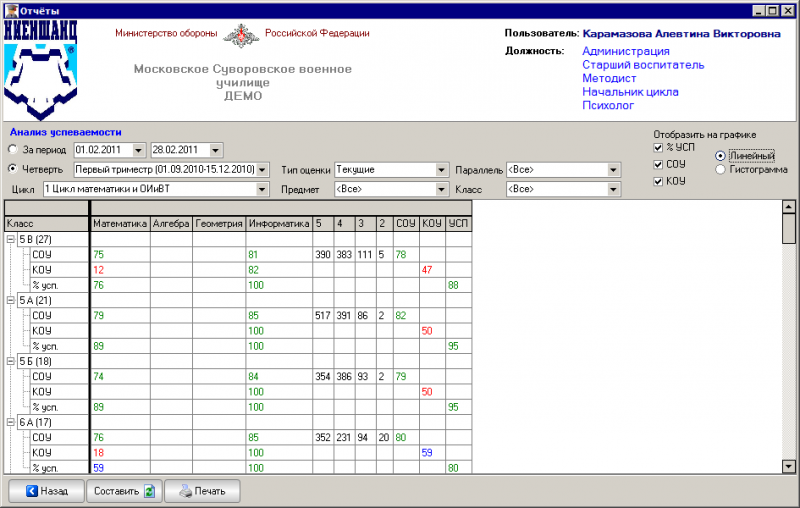Click the Алгебра column header
Image resolution: width=800 pixels, height=508 pixels.
tap(171, 223)
